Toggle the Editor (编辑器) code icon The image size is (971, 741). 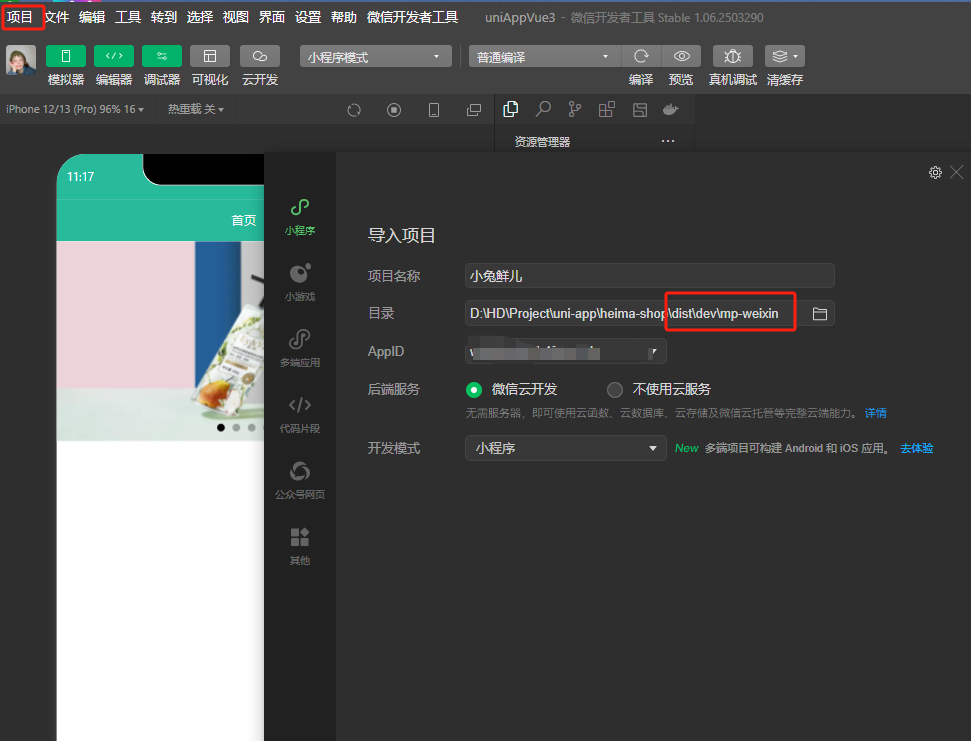[x=114, y=56]
